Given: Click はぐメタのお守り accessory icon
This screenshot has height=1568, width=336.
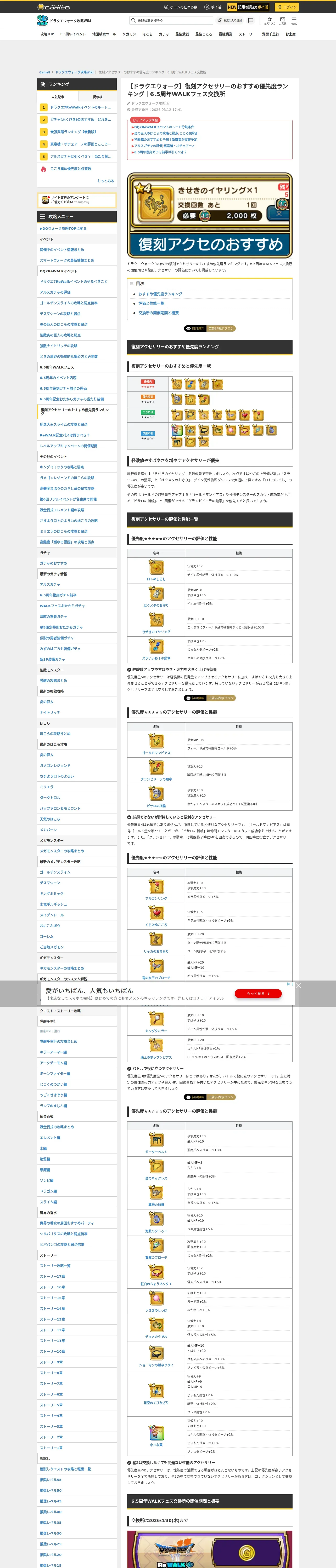Looking at the screenshot, I should pyautogui.click(x=156, y=593).
